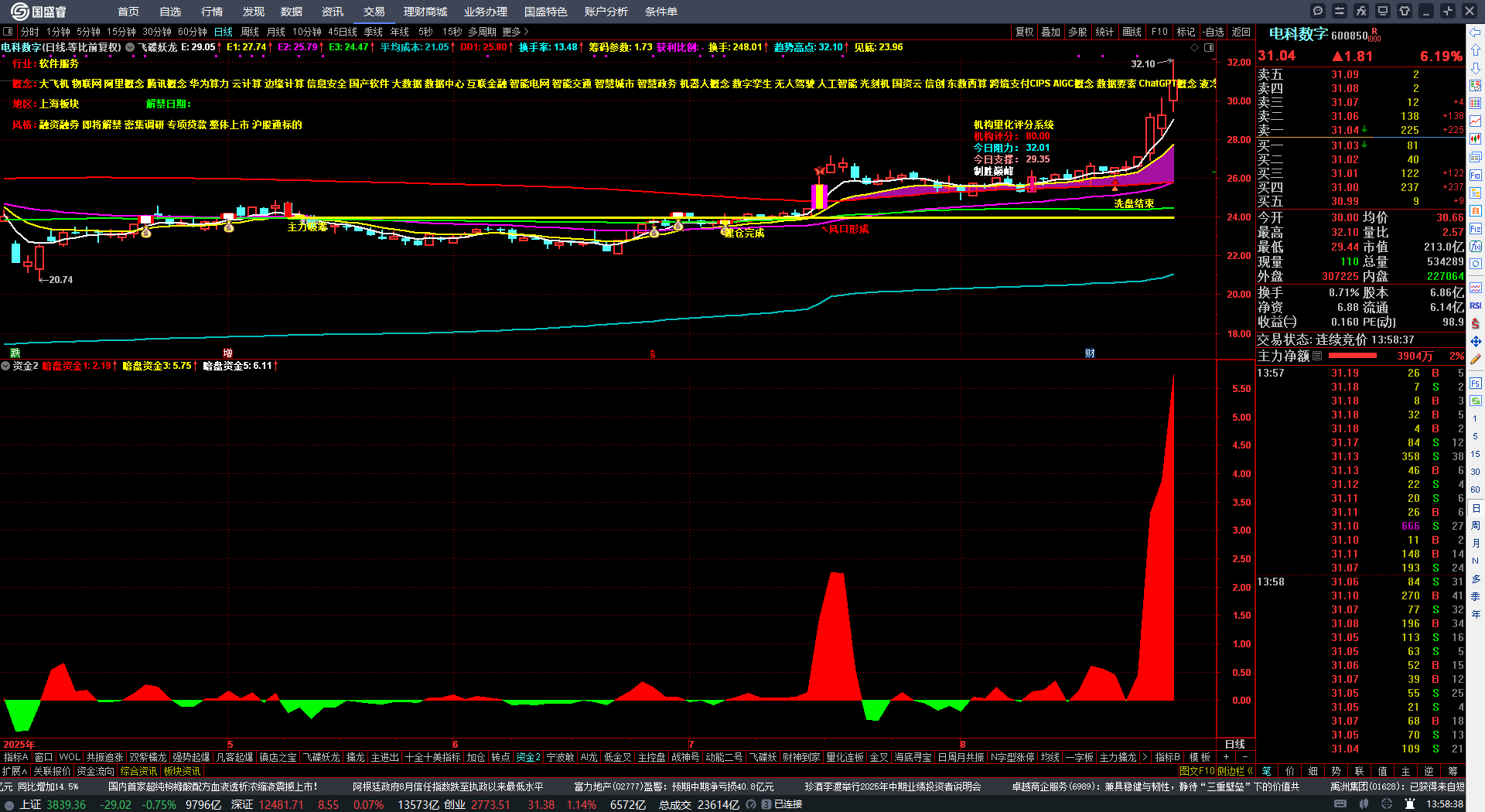
Task: Click the diamond icon at chart top right
Action: [x=1195, y=47]
